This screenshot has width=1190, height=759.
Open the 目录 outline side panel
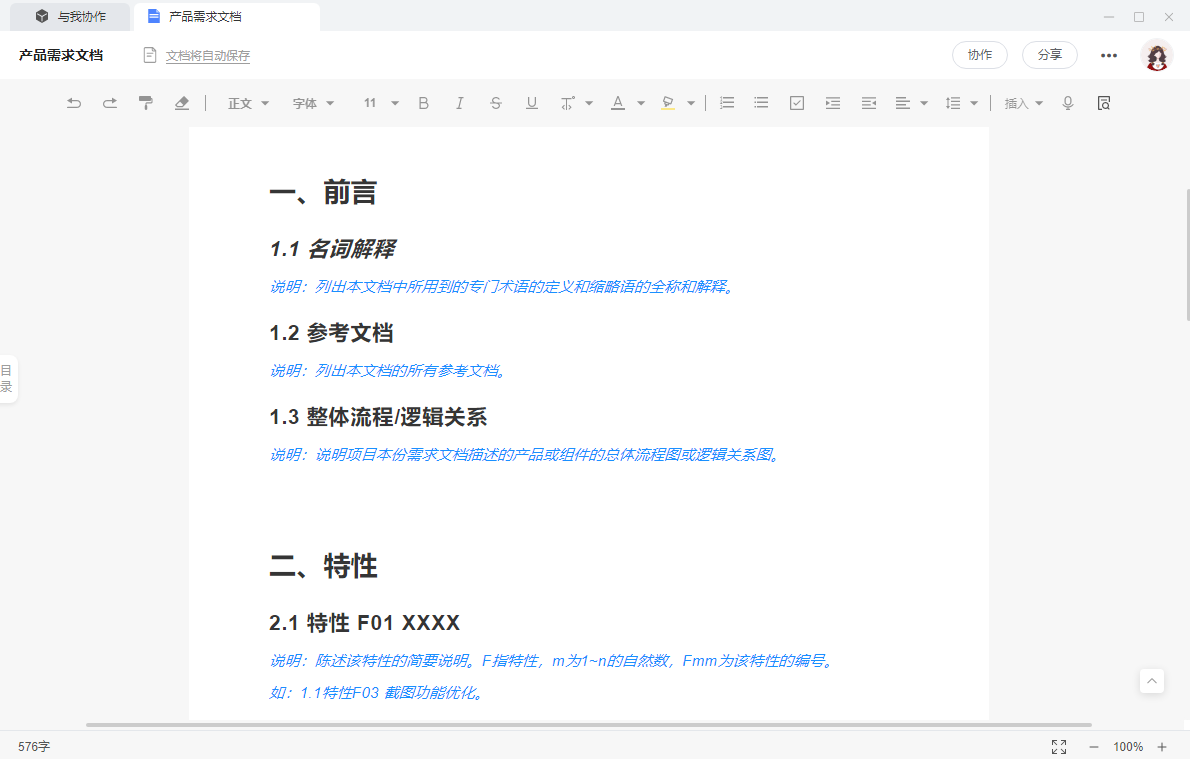(x=7, y=379)
